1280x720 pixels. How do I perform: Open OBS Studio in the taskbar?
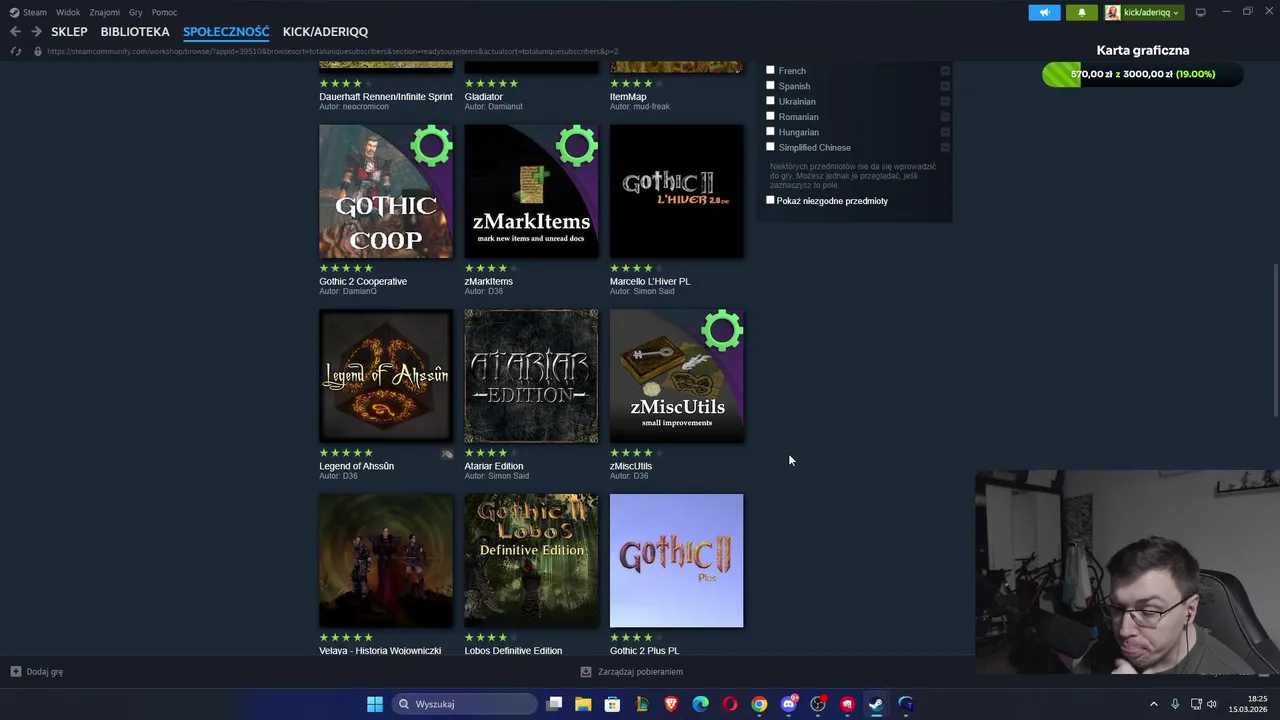(818, 704)
